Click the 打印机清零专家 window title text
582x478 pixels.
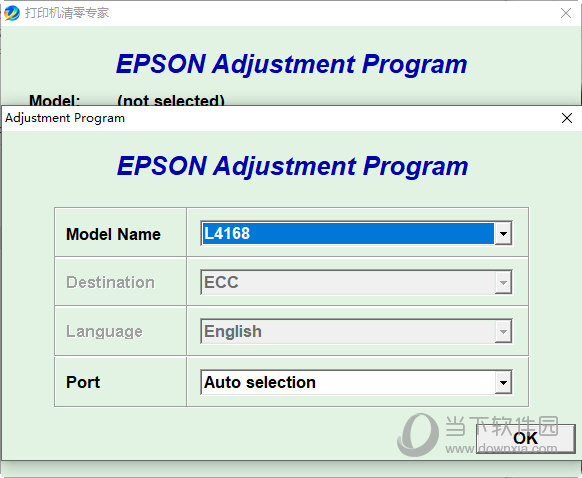[x=67, y=13]
